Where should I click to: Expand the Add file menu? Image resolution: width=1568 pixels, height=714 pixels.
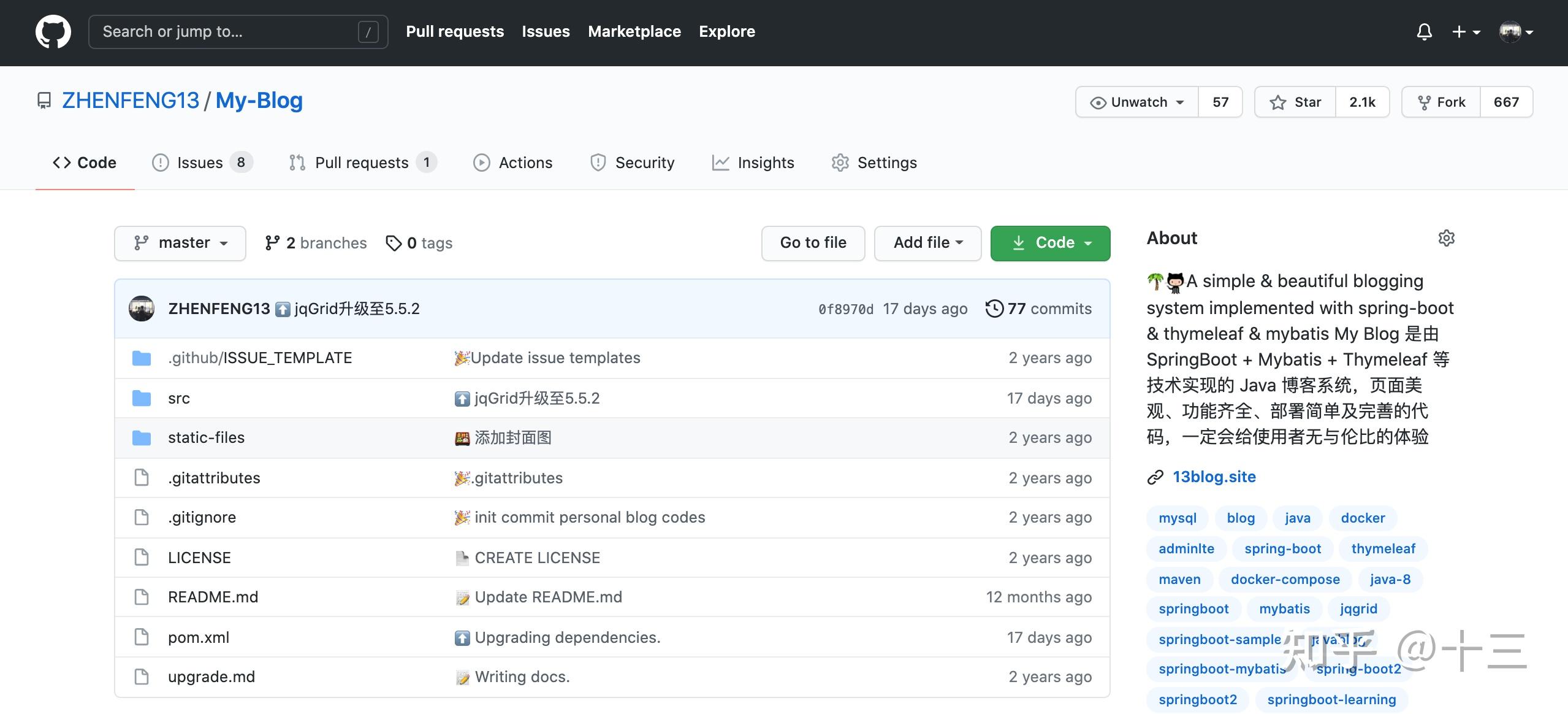click(927, 243)
